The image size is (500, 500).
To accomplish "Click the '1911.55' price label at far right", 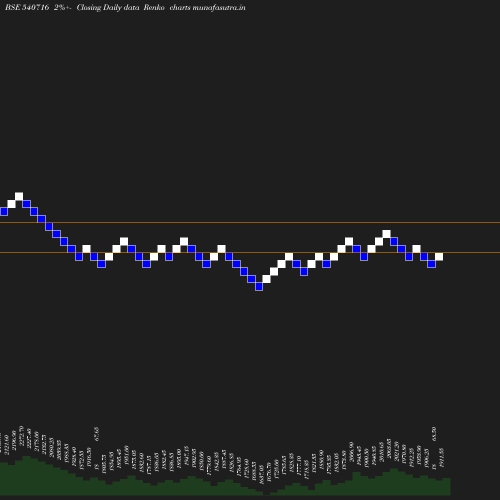I will click(x=442, y=458).
